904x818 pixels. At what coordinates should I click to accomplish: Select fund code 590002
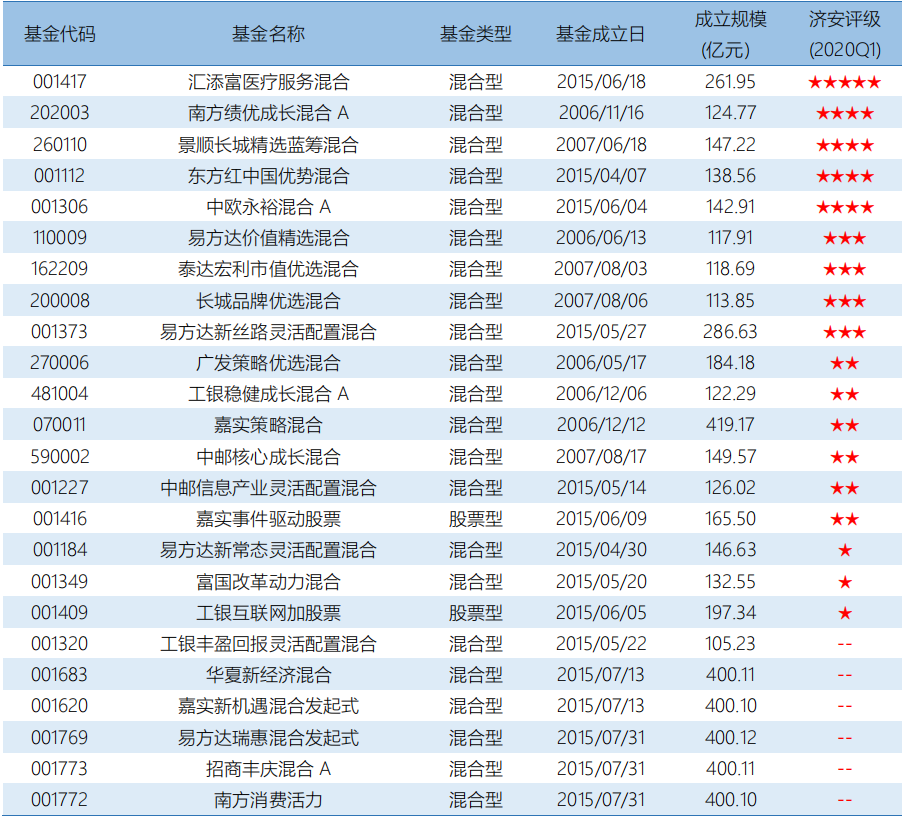click(x=59, y=456)
